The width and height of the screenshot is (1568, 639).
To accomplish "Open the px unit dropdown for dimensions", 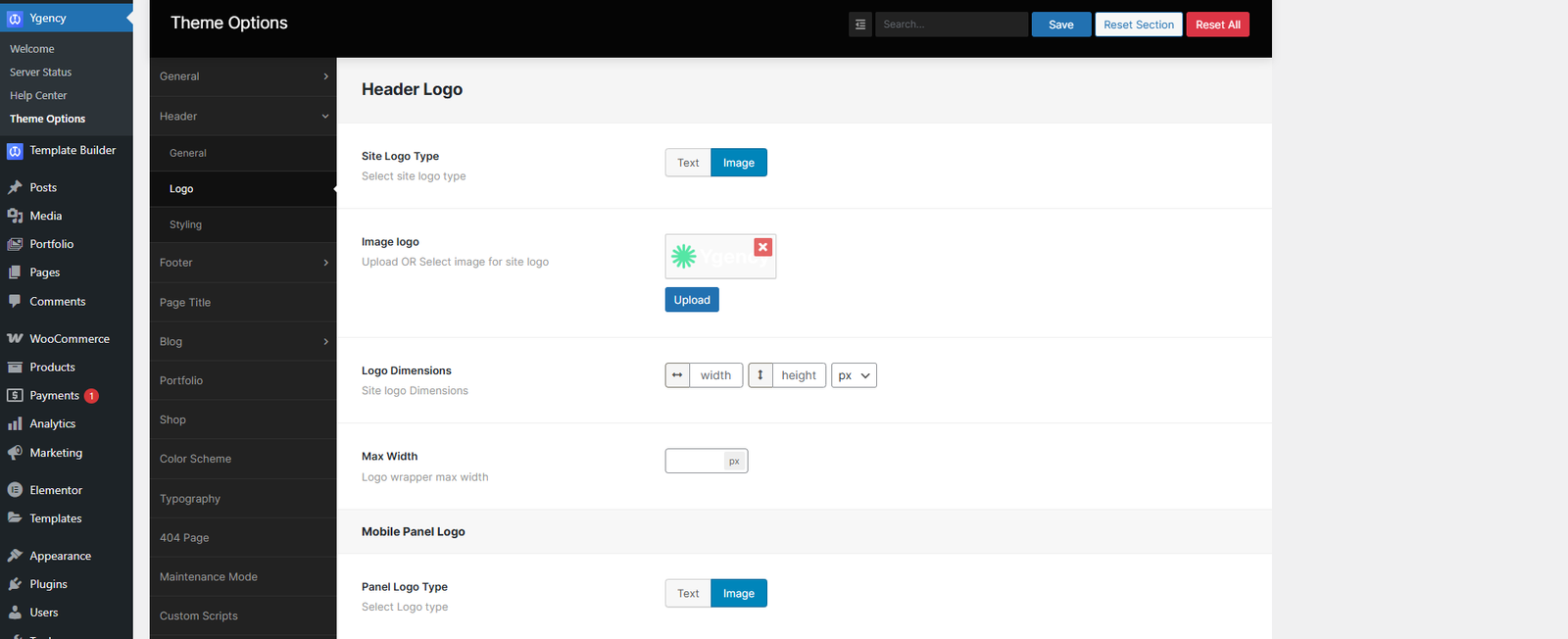I will (854, 375).
